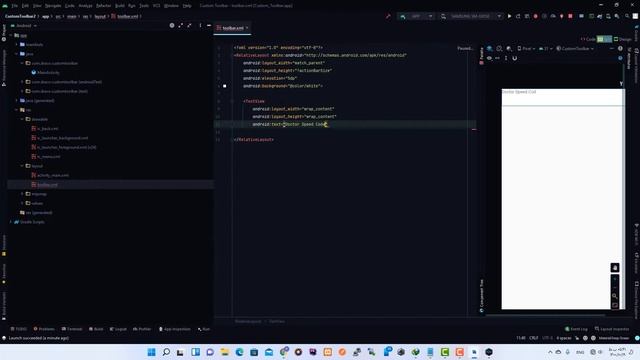Open the Android project view dropdown
Image resolution: width=640 pixels, height=360 pixels.
pos(24,25)
